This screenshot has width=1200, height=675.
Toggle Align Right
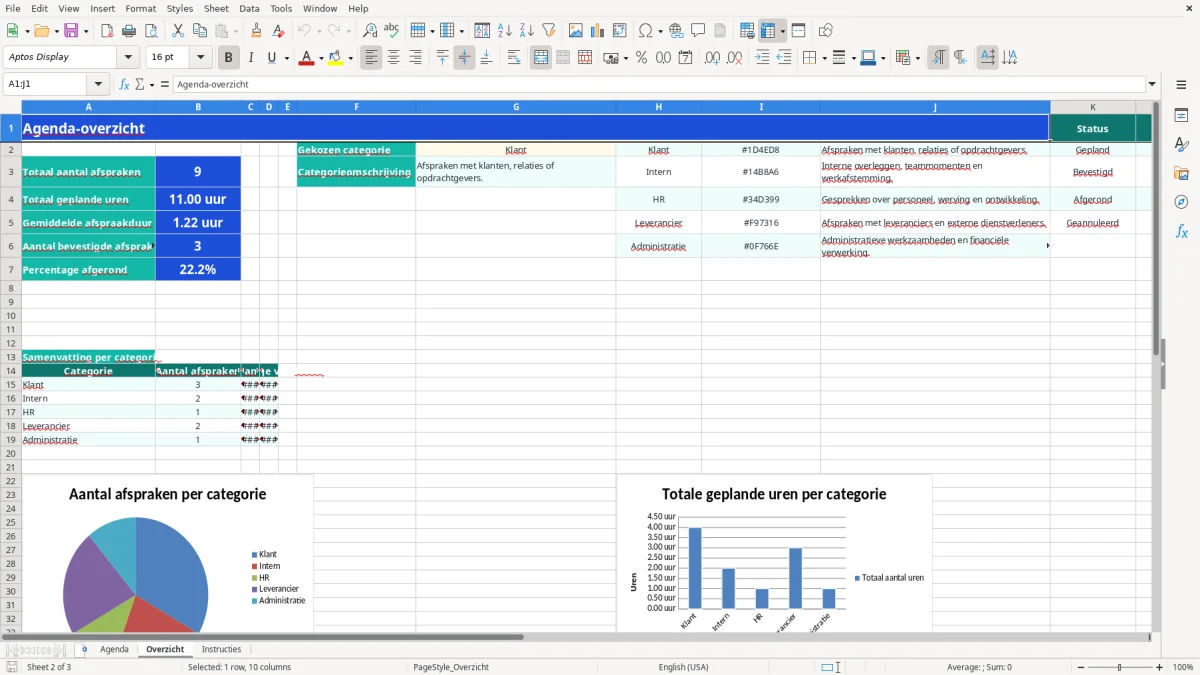click(x=415, y=58)
